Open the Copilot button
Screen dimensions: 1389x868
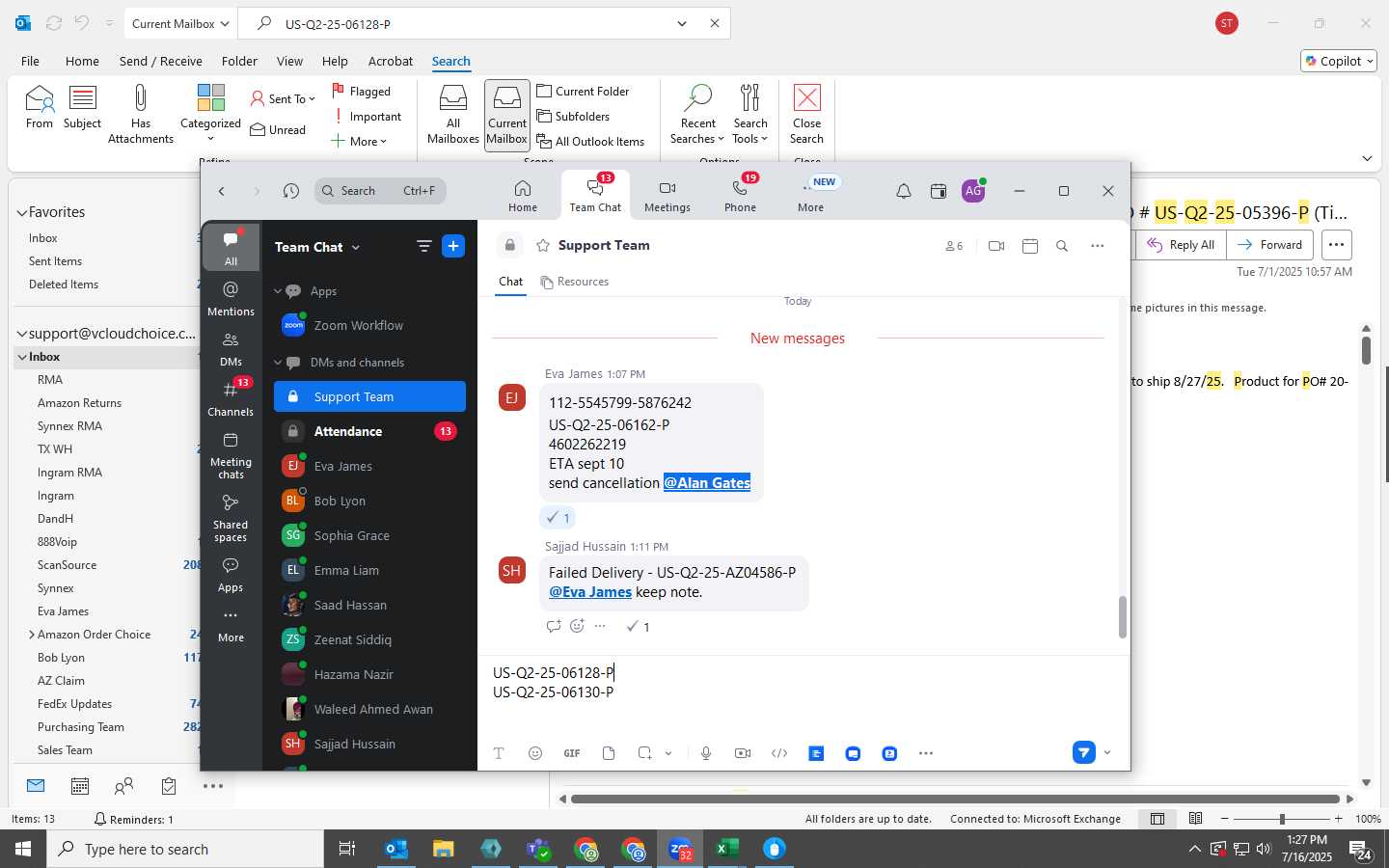tap(1340, 61)
